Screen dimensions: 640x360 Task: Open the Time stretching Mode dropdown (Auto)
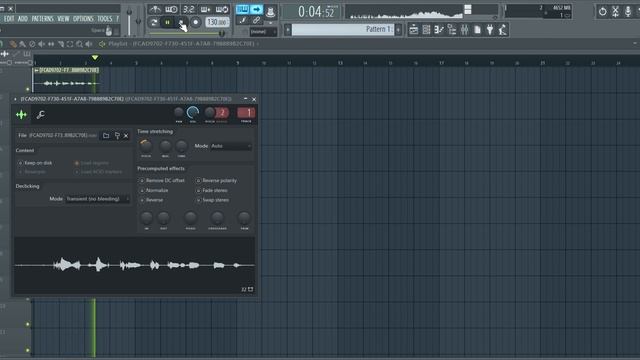(x=231, y=146)
